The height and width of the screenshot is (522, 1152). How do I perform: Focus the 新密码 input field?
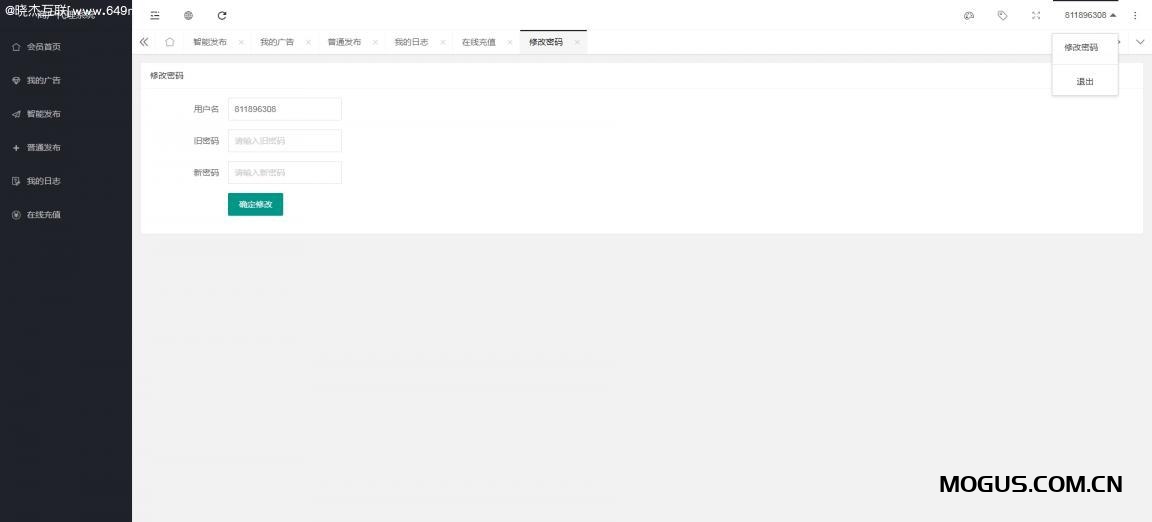point(285,173)
